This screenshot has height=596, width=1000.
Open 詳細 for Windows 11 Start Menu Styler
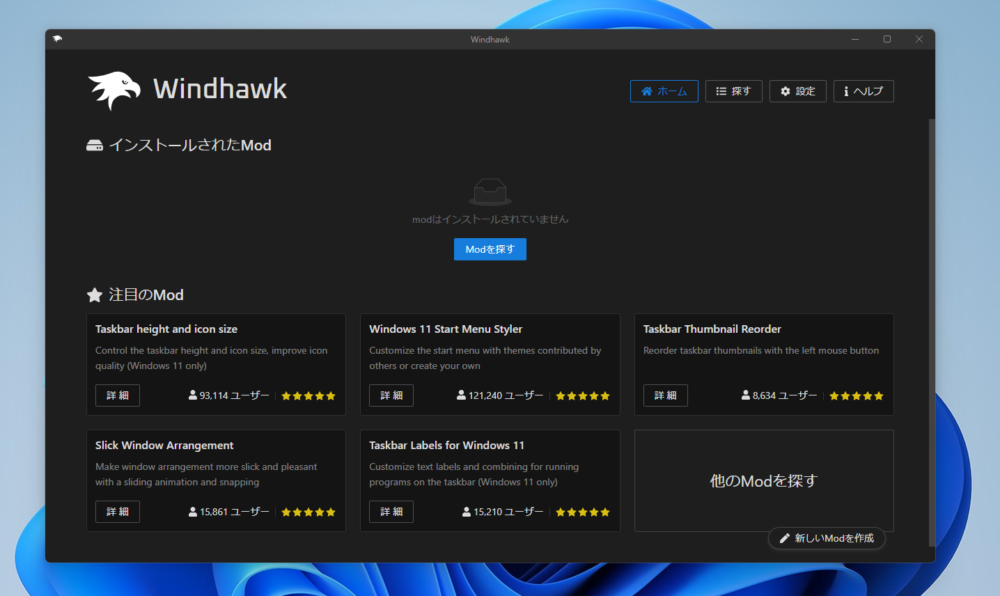click(390, 395)
